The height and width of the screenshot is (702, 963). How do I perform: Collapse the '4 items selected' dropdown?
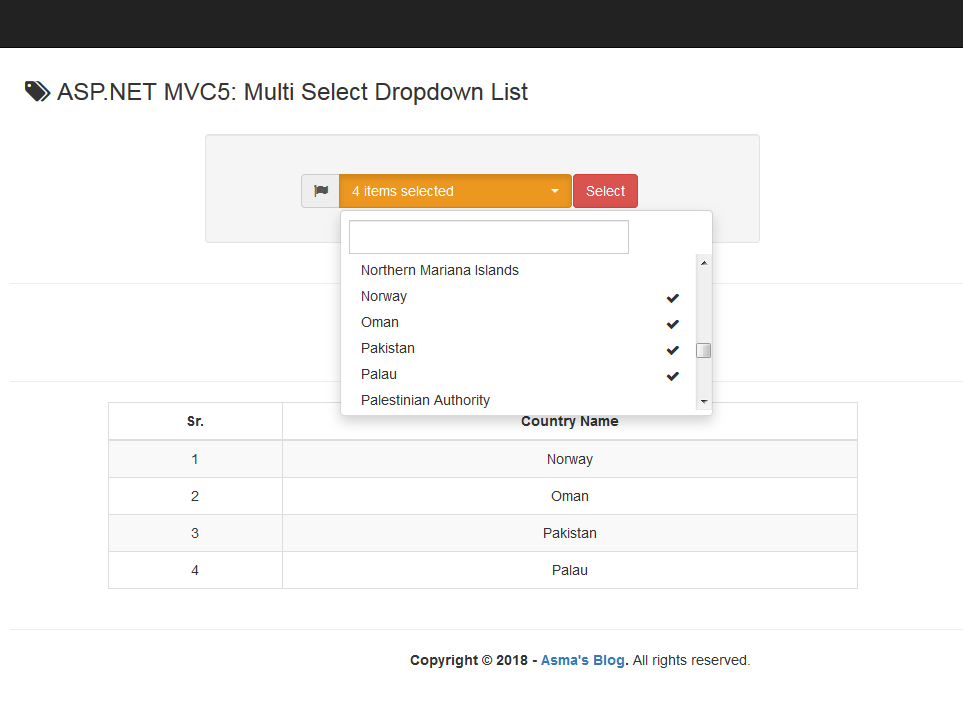[x=455, y=190]
